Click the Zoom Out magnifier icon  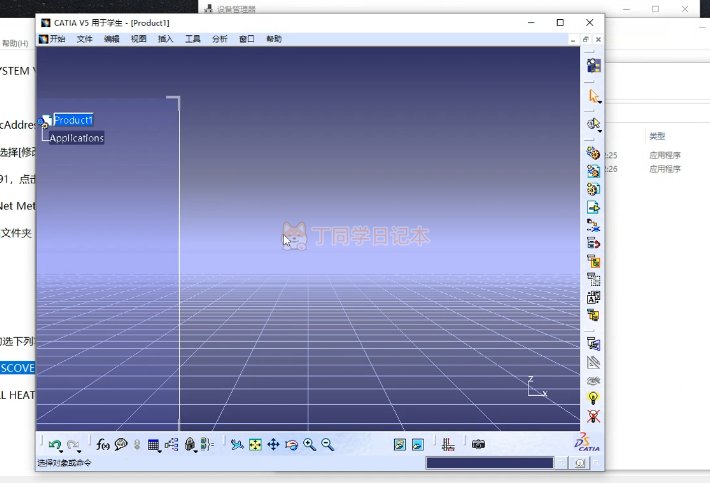pyautogui.click(x=327, y=445)
